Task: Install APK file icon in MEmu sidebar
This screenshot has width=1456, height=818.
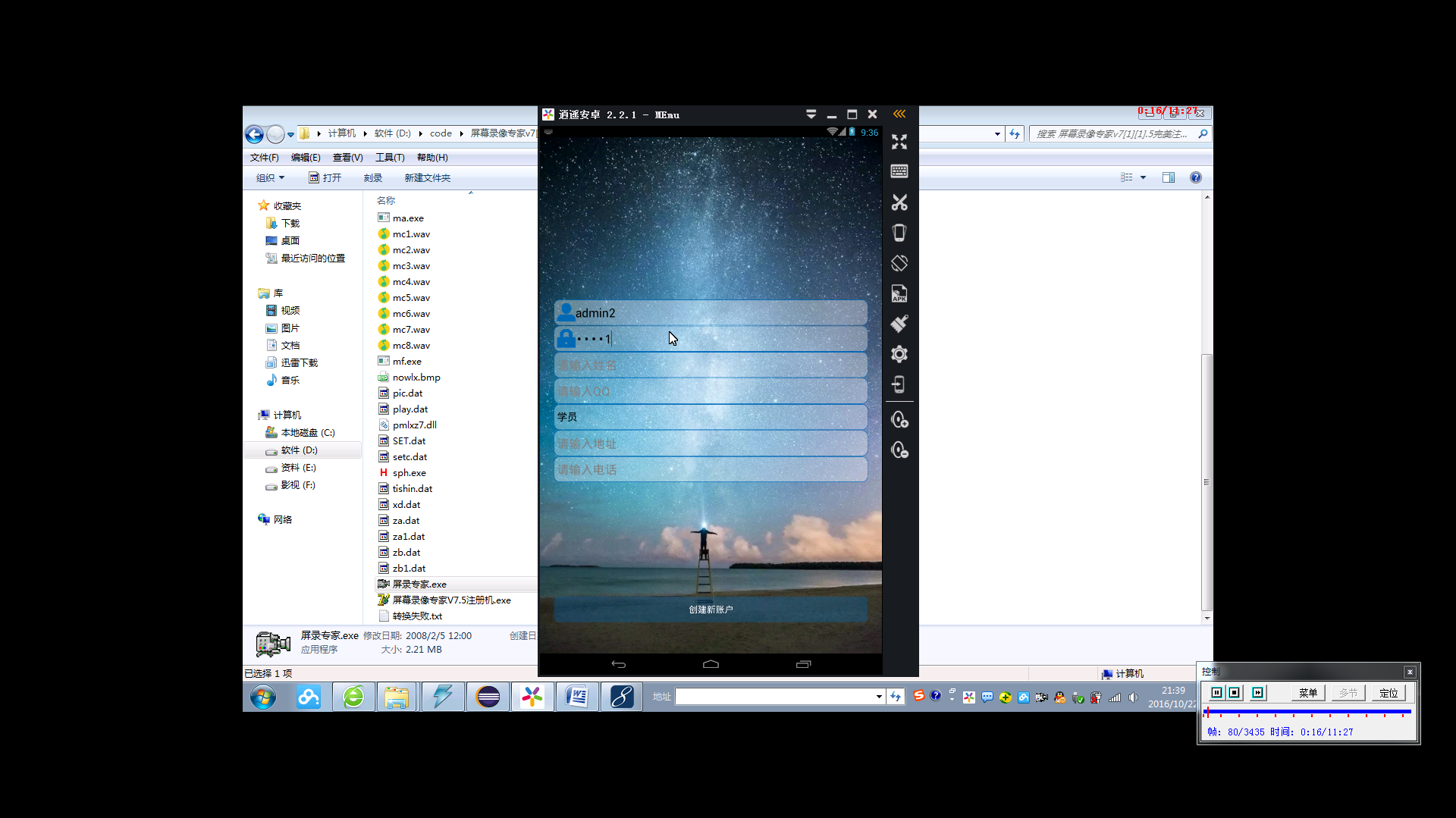Action: point(899,293)
